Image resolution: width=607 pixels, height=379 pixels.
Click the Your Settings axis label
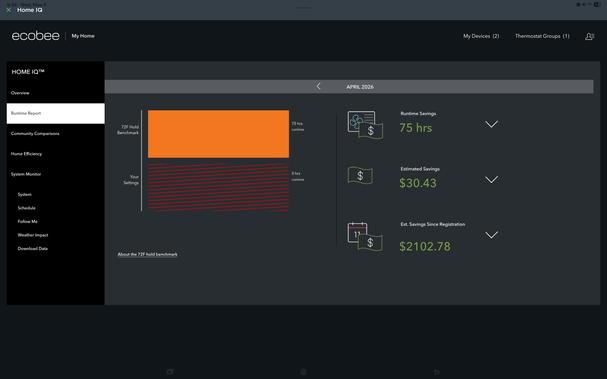point(131,180)
